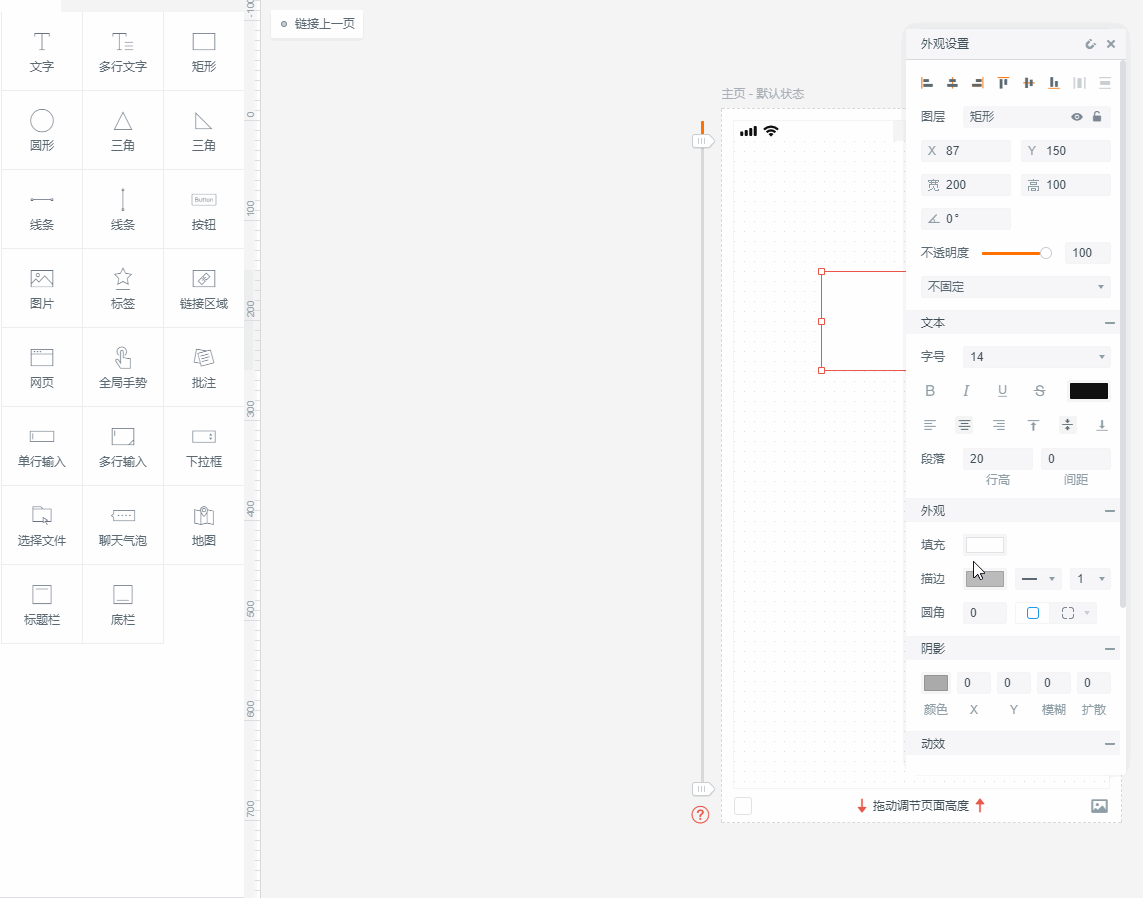Check the box at canvas bottom left
Image resolution: width=1143 pixels, height=898 pixels.
[x=743, y=805]
